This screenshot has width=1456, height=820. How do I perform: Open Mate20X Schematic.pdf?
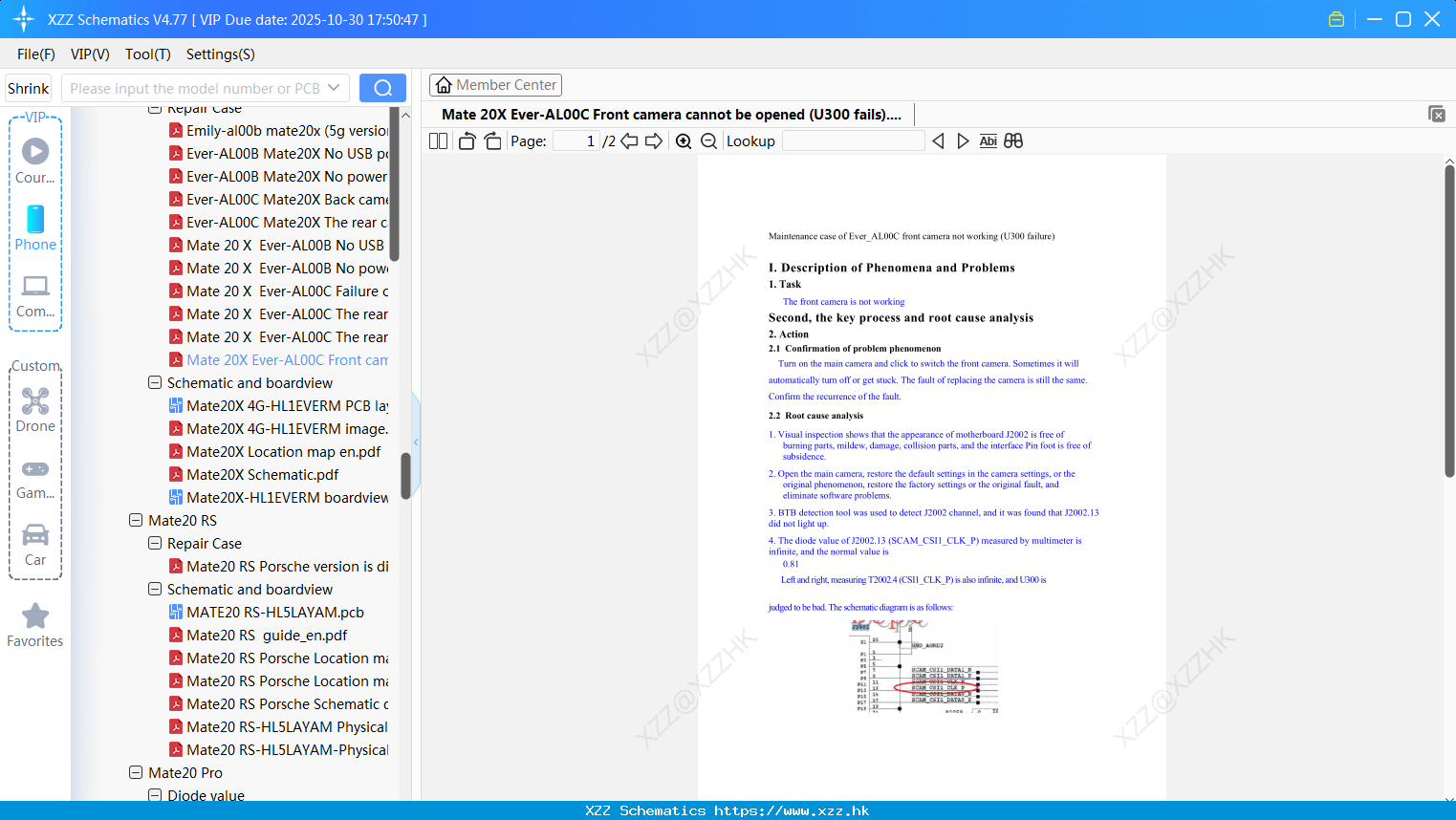point(262,474)
